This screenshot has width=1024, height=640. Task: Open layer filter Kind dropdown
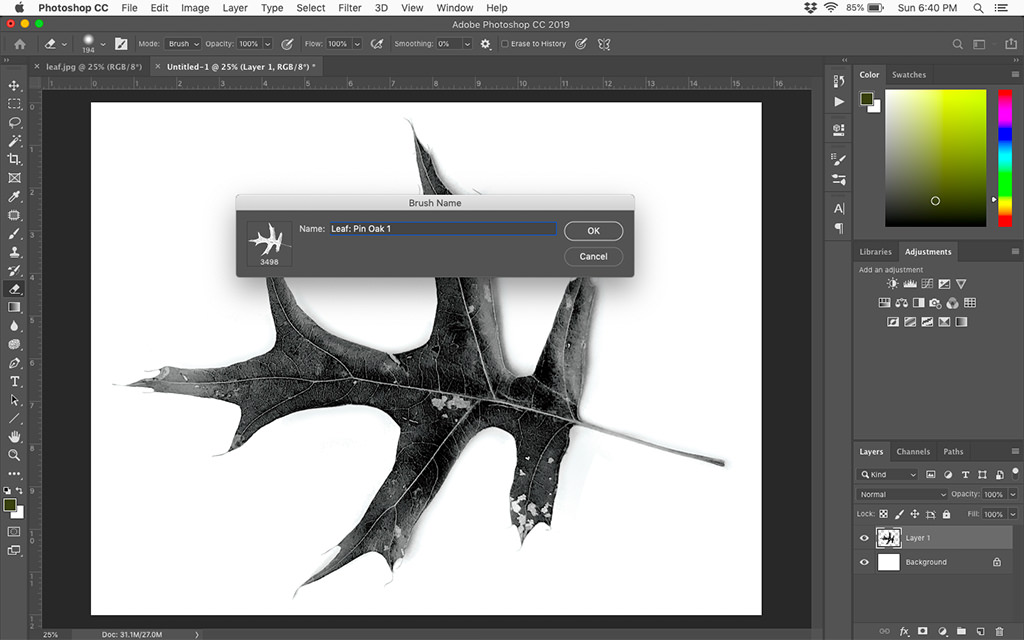tap(888, 475)
